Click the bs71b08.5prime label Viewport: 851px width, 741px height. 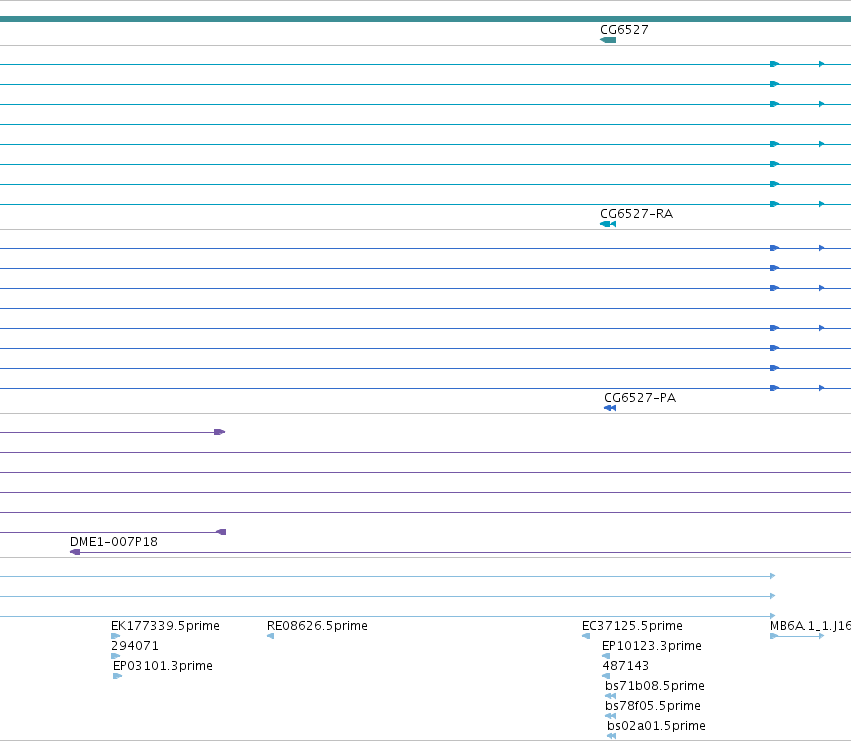[655, 686]
